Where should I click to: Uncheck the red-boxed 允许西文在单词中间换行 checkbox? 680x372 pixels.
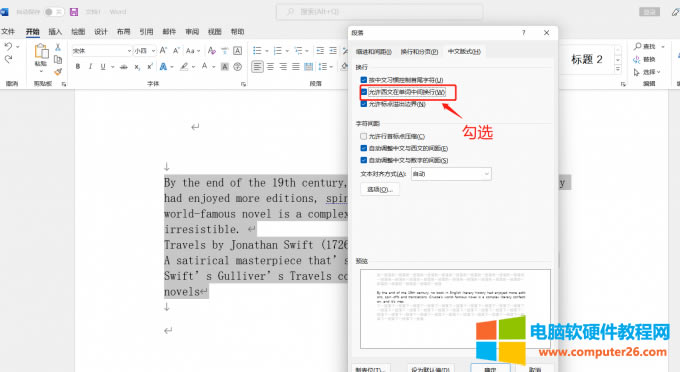point(363,92)
